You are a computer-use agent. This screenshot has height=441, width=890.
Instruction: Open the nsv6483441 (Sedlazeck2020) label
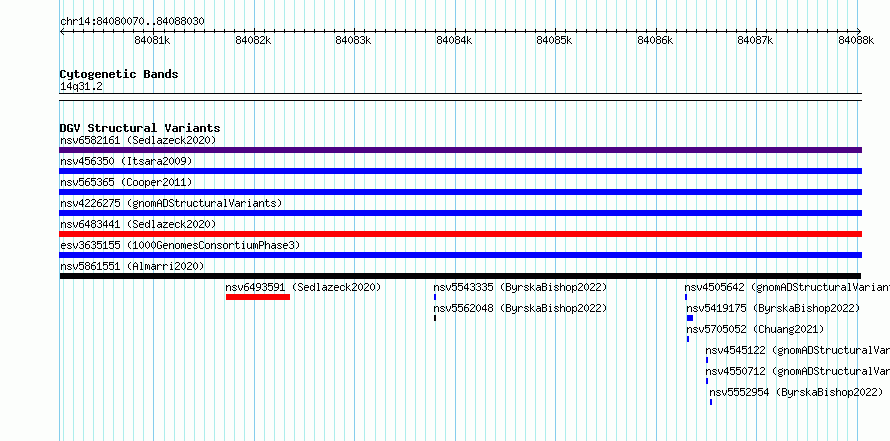point(138,224)
